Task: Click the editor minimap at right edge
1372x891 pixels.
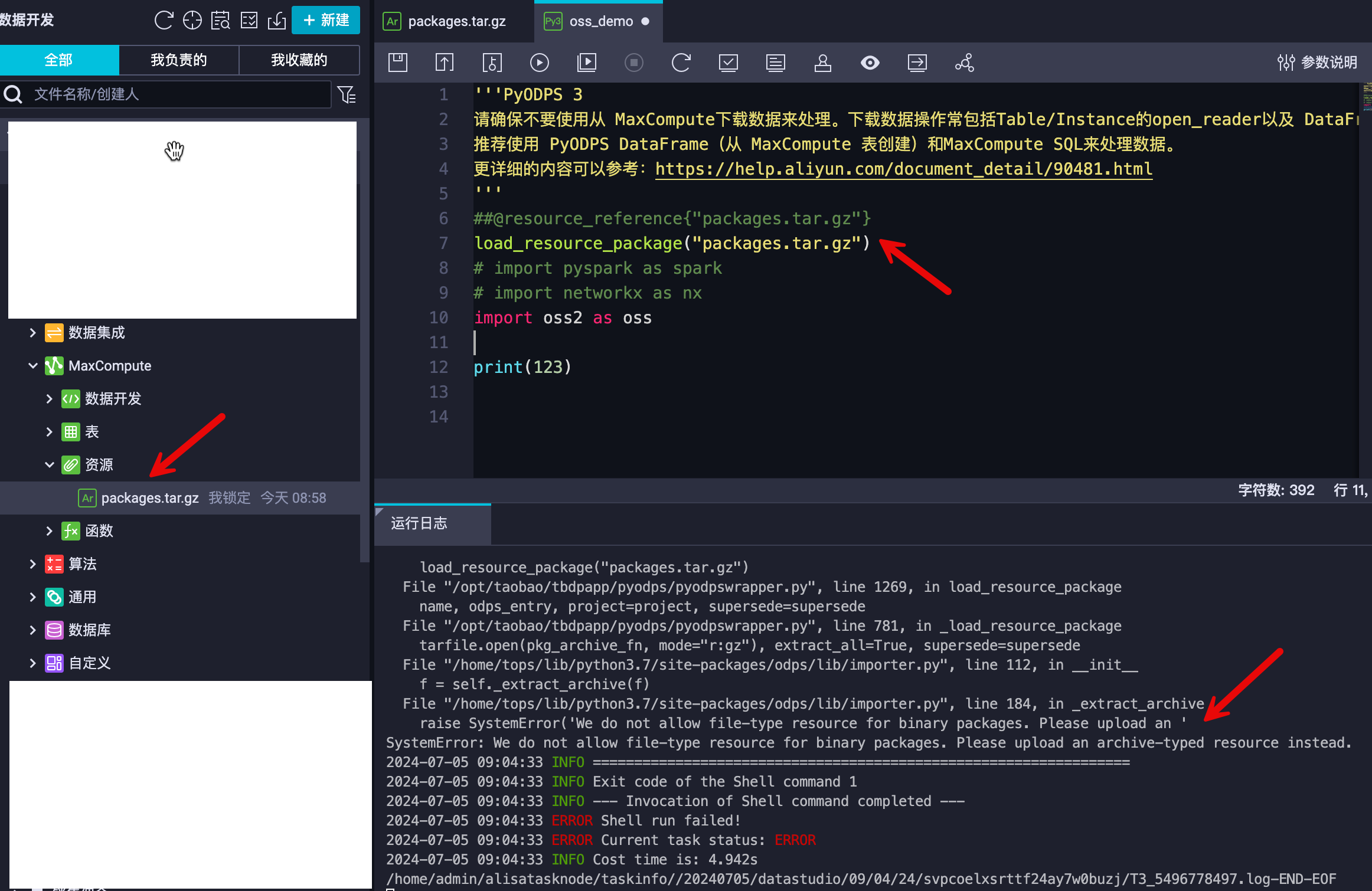Action: 1366,97
